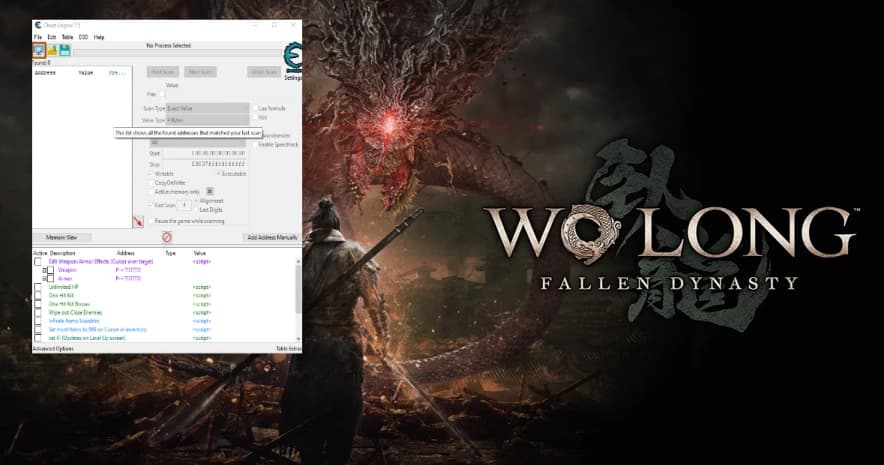Image resolution: width=884 pixels, height=465 pixels.
Task: Click the Description column header
Action: [63, 254]
